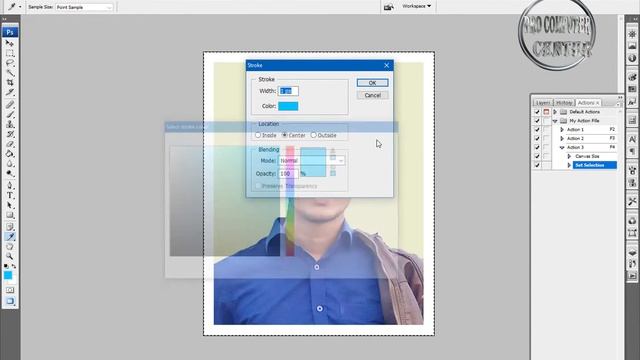Toggle checkmark for Action 1
Viewport: 640px width, 360px height.
[537, 129]
